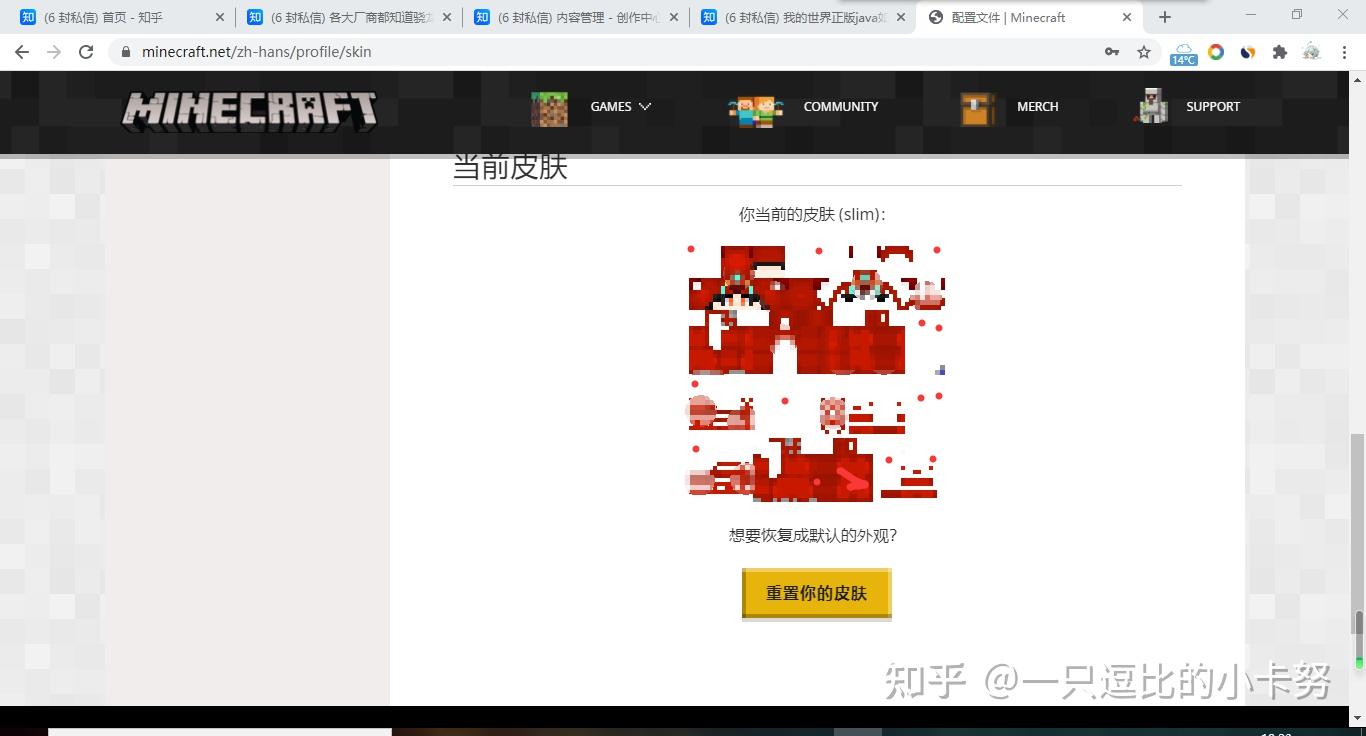
Task: Click the Minecraft logo in header
Action: click(x=249, y=109)
